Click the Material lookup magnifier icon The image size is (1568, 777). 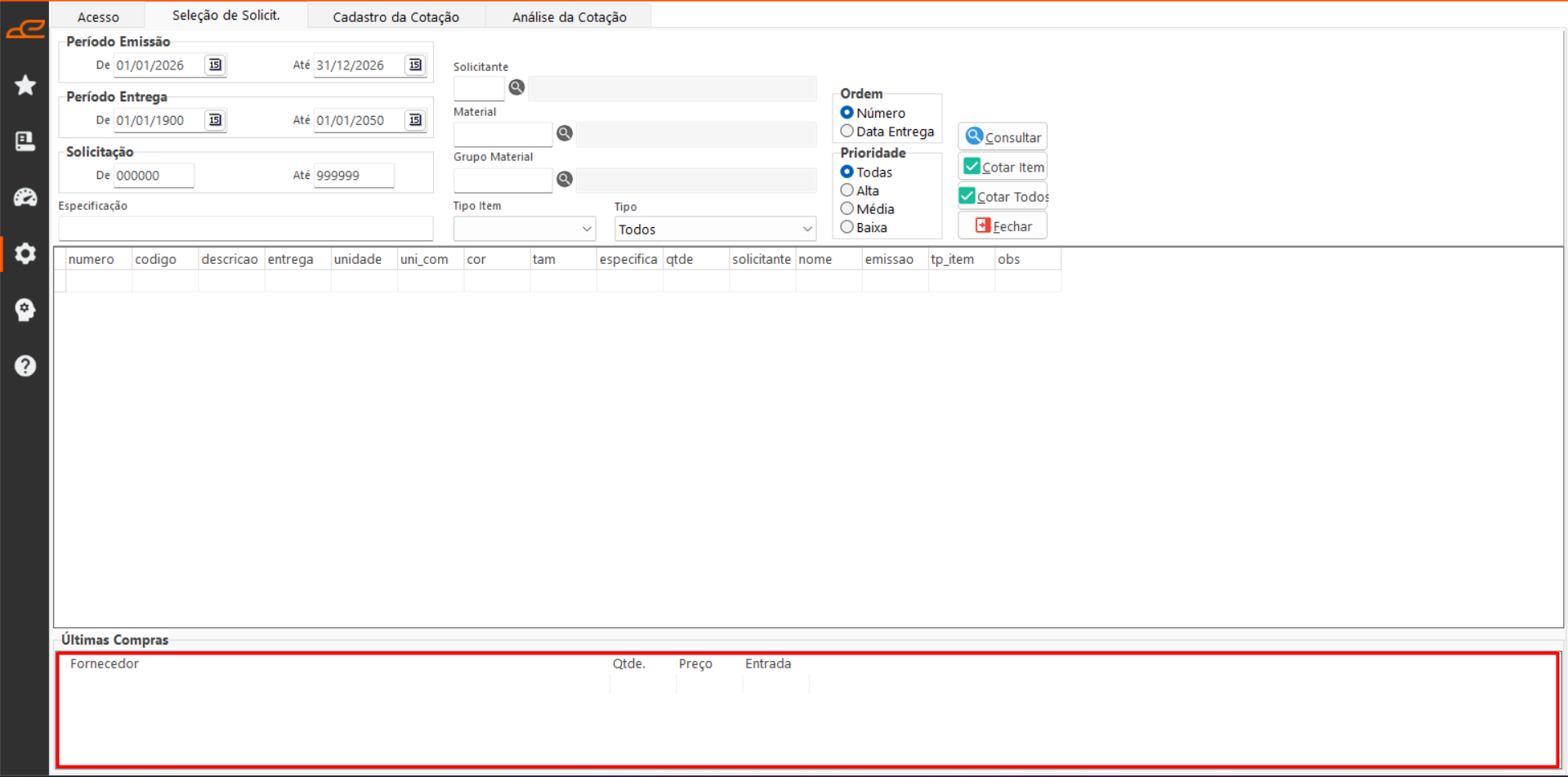(x=564, y=133)
